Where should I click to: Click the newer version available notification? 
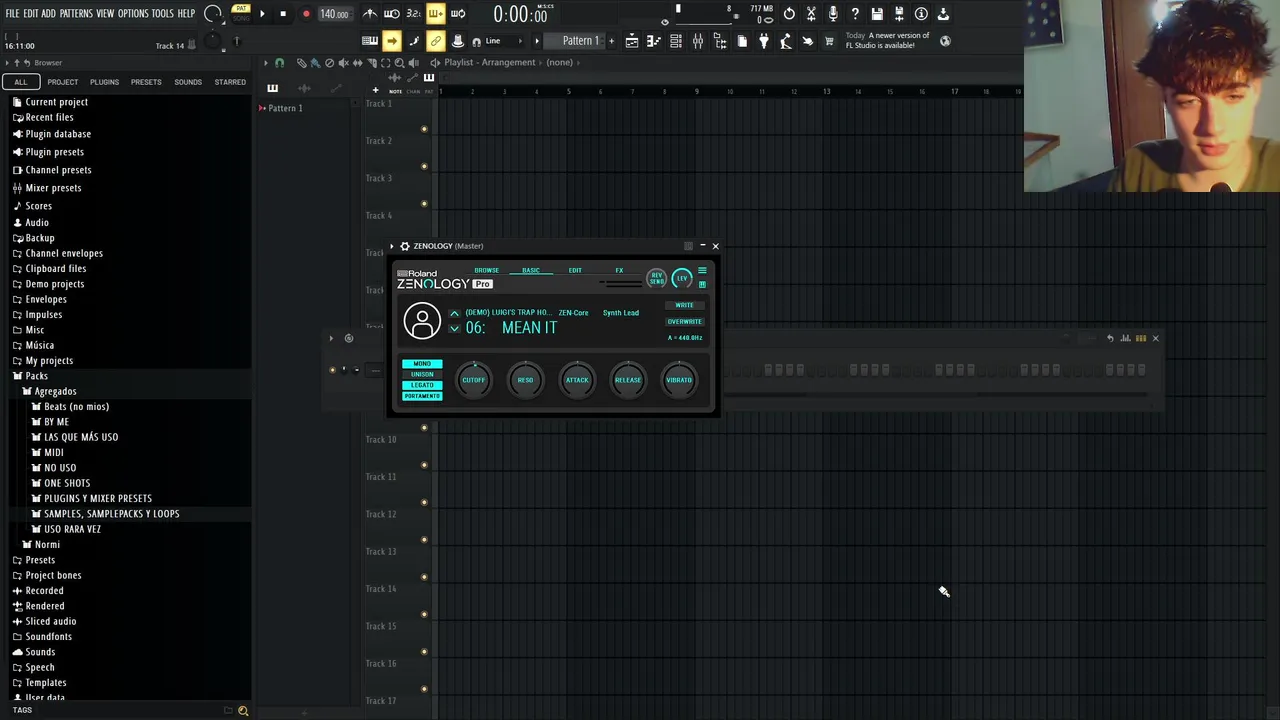click(888, 40)
